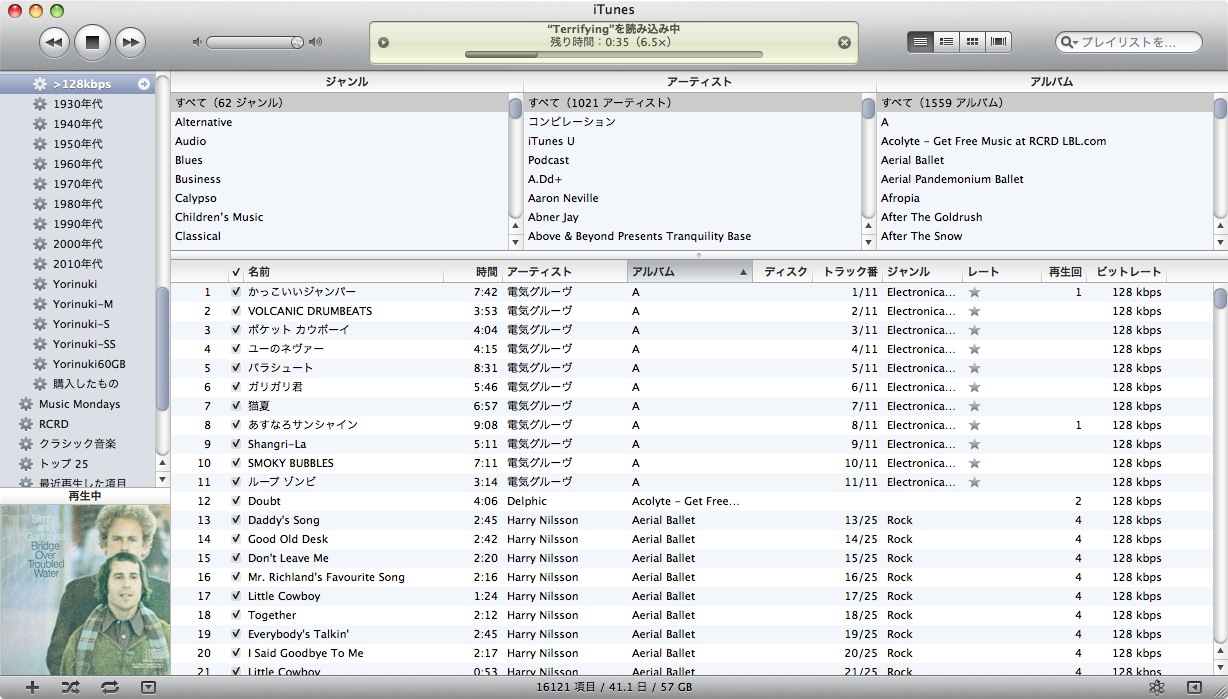Add a new playlist with plus button
This screenshot has height=699, width=1228.
pos(33,687)
